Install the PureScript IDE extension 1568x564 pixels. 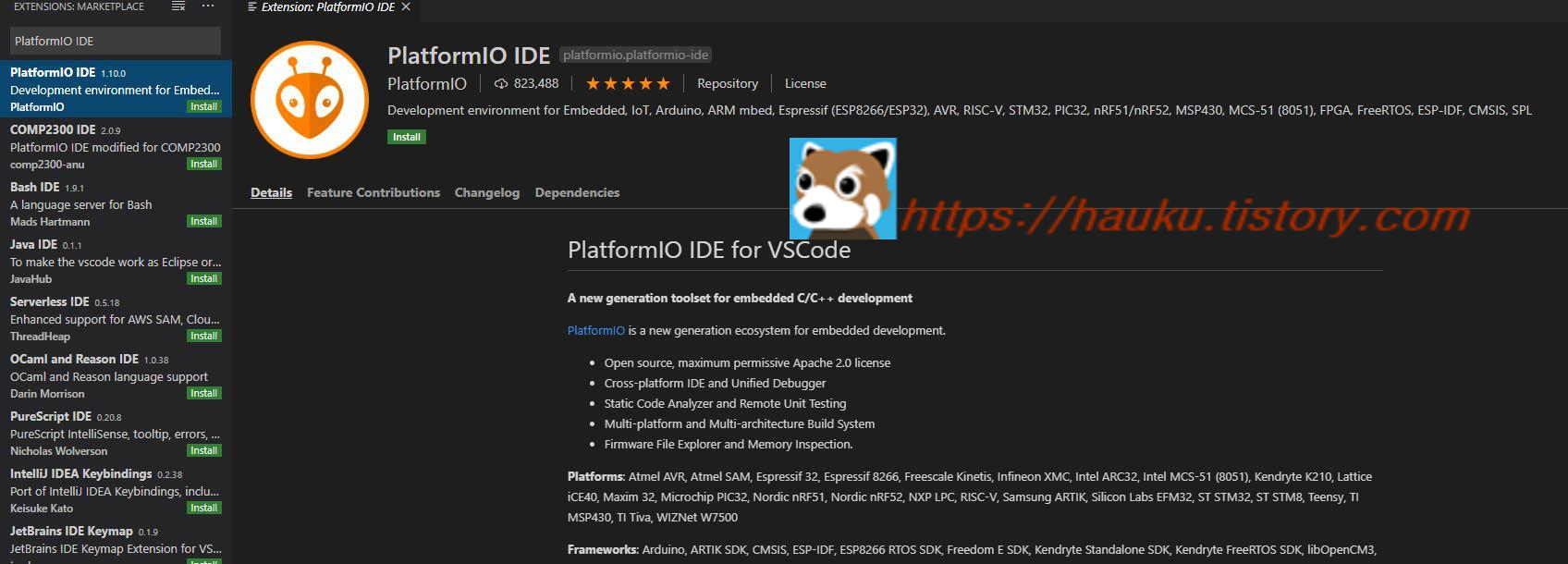(203, 450)
